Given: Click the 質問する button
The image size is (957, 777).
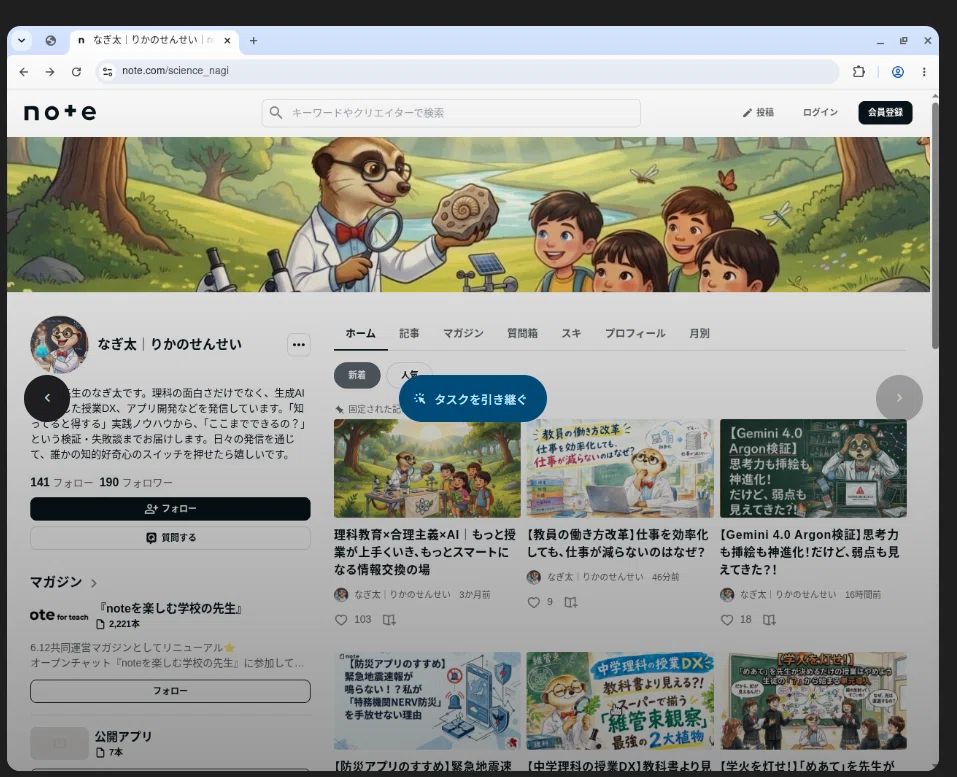Looking at the screenshot, I should 170,538.
